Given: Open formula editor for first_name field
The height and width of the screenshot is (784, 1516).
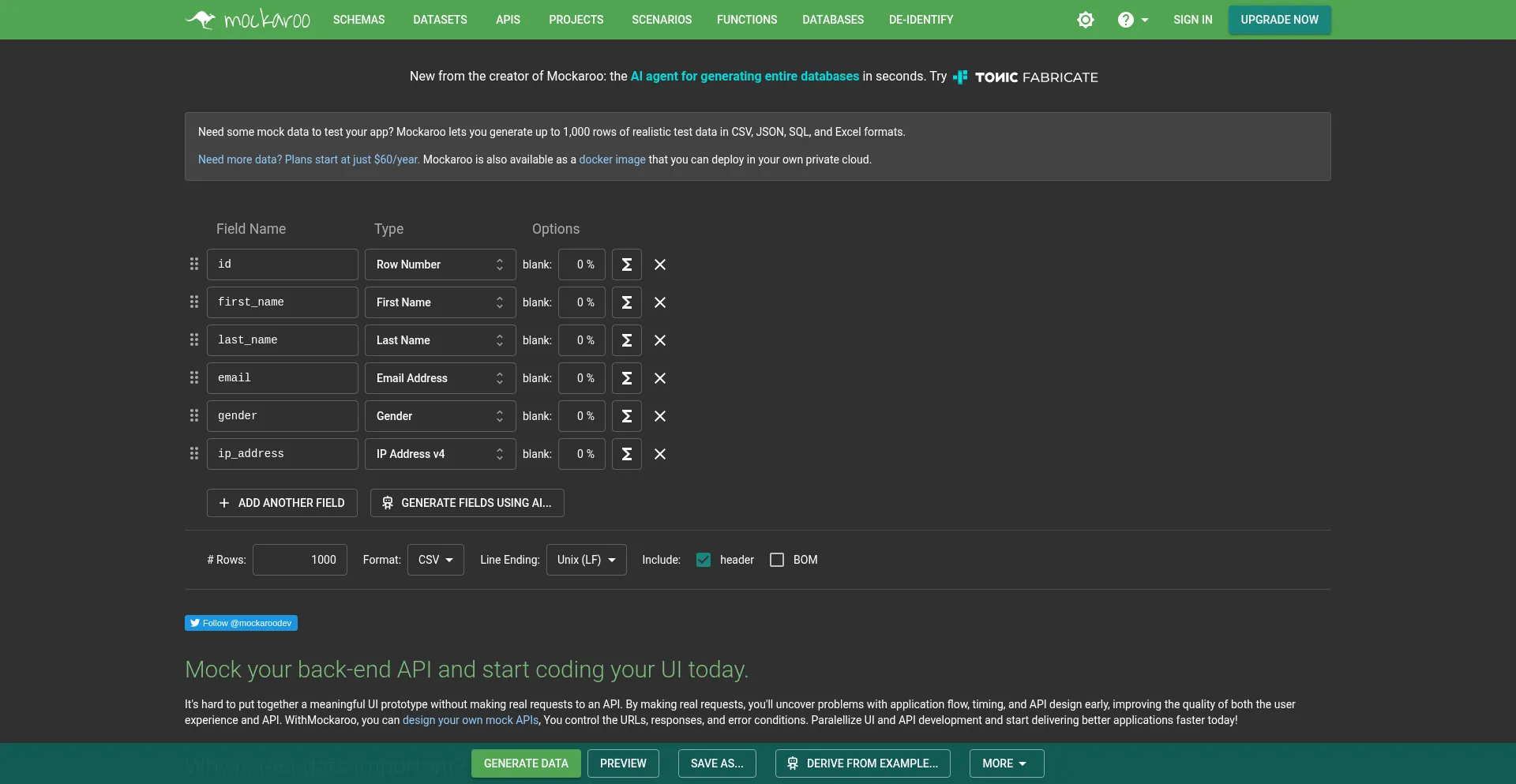Looking at the screenshot, I should coord(627,302).
